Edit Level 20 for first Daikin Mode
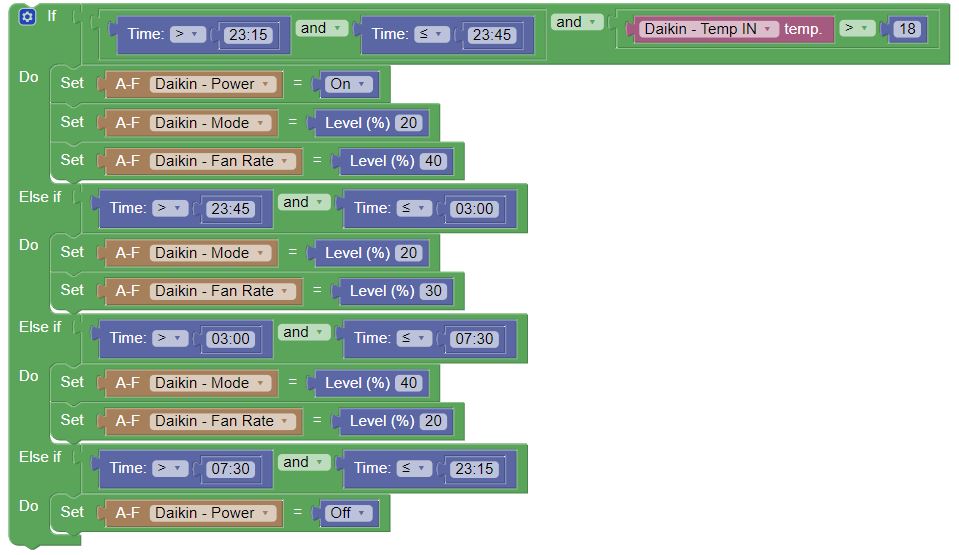The image size is (959, 555). (x=408, y=123)
